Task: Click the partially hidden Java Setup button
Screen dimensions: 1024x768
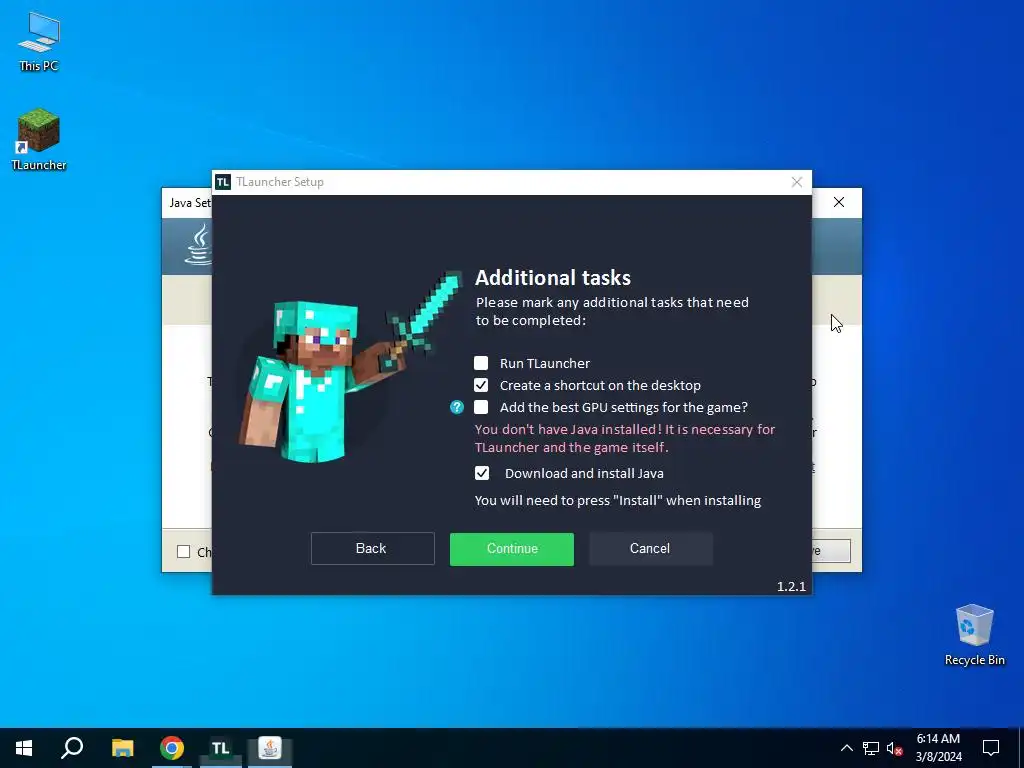Action: pos(831,551)
